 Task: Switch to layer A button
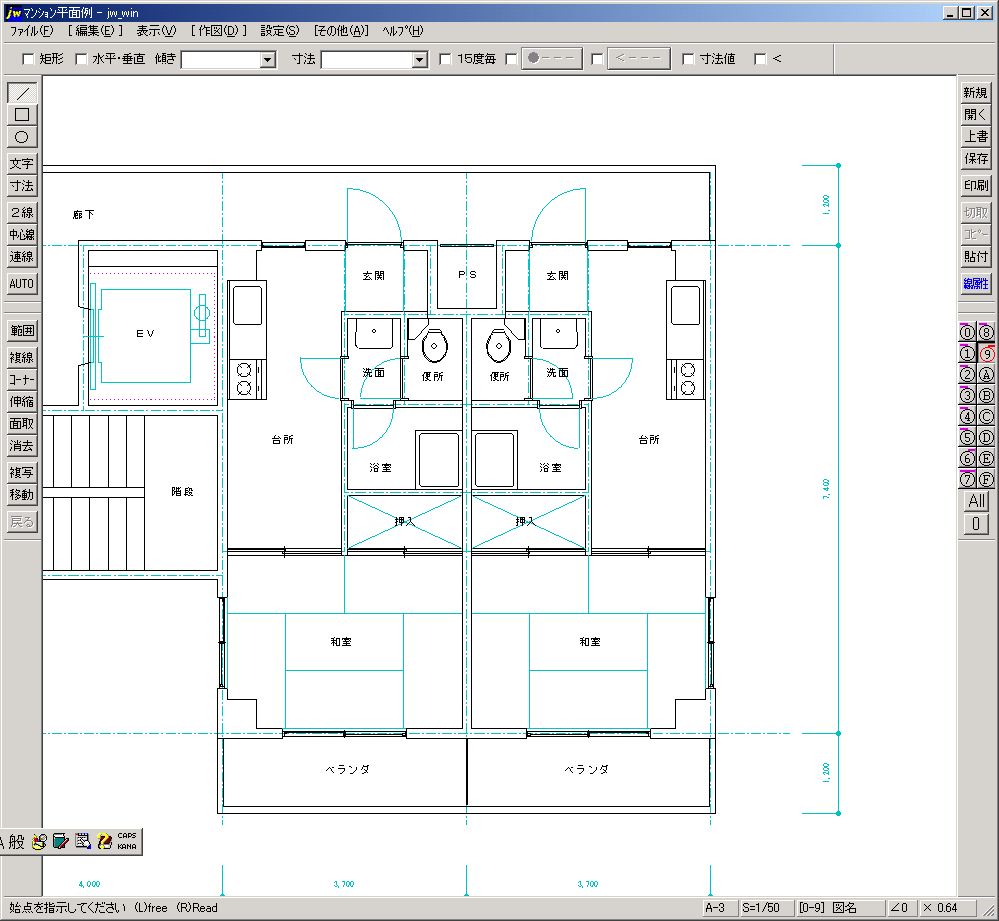pos(987,375)
